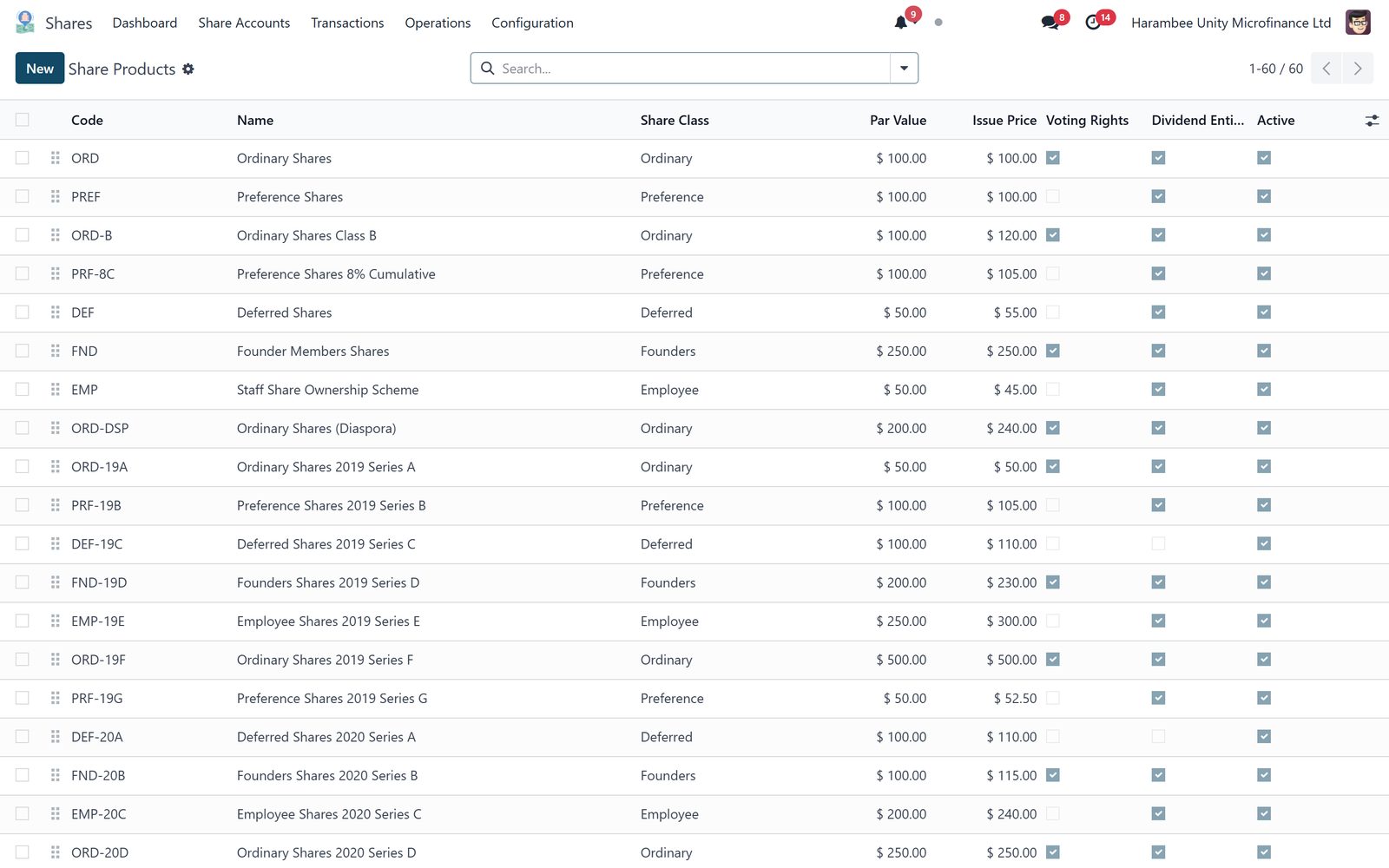Click into the Search field
Screen dimensions: 1389x868
click(x=693, y=69)
